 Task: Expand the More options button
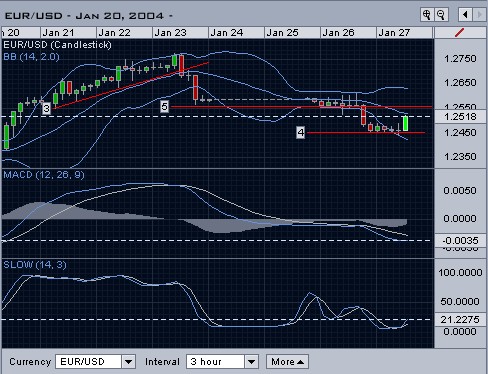point(287,362)
